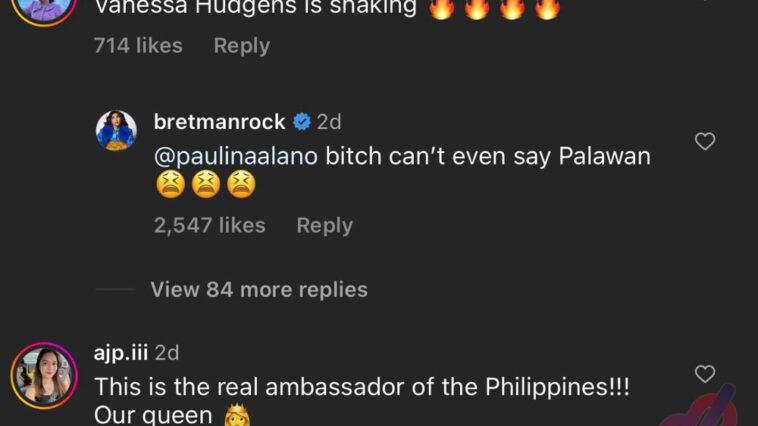Click bretmanrock's blue verified badge
Image resolution: width=758 pixels, height=426 pixels.
pos(302,122)
